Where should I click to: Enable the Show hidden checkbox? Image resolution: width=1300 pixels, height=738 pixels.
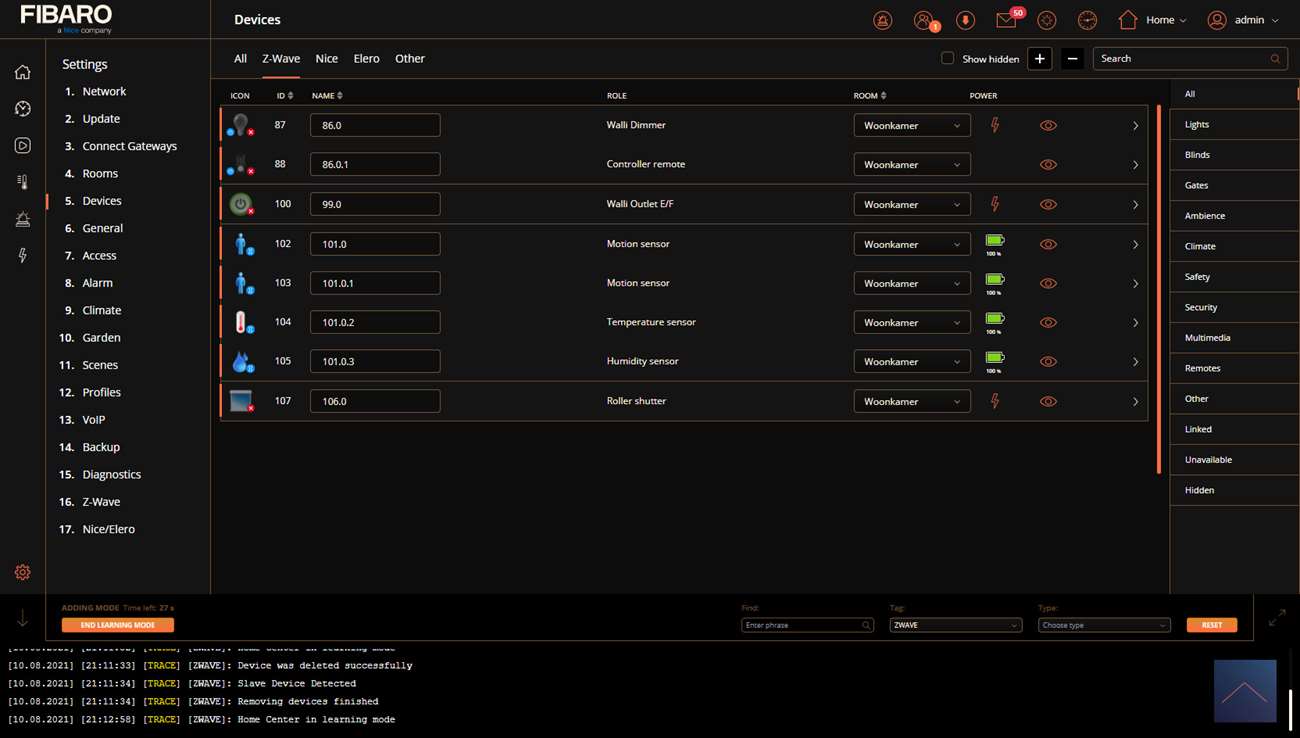click(x=947, y=58)
